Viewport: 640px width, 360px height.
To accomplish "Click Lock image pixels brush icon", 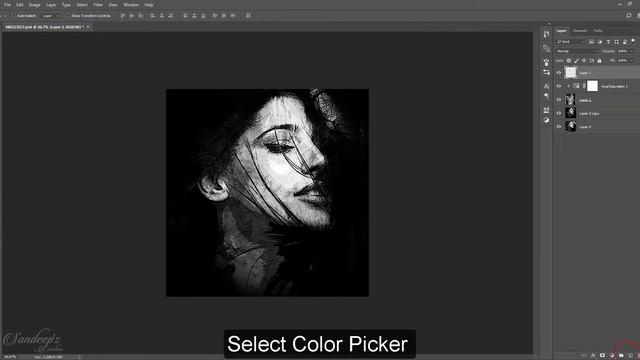I will click(576, 60).
